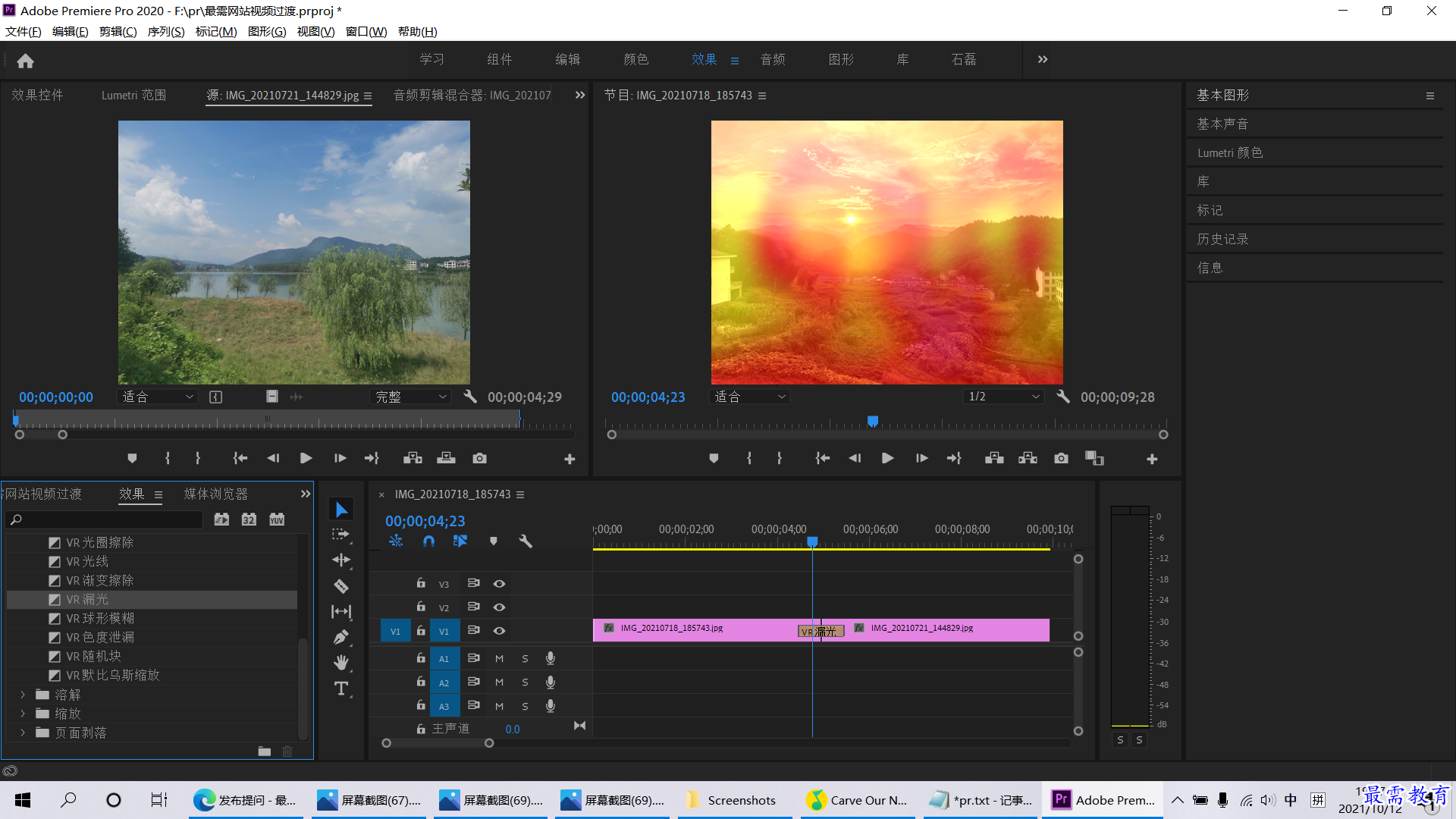This screenshot has height=819, width=1456.
Task: Toggle lock on track V2
Action: pos(421,607)
